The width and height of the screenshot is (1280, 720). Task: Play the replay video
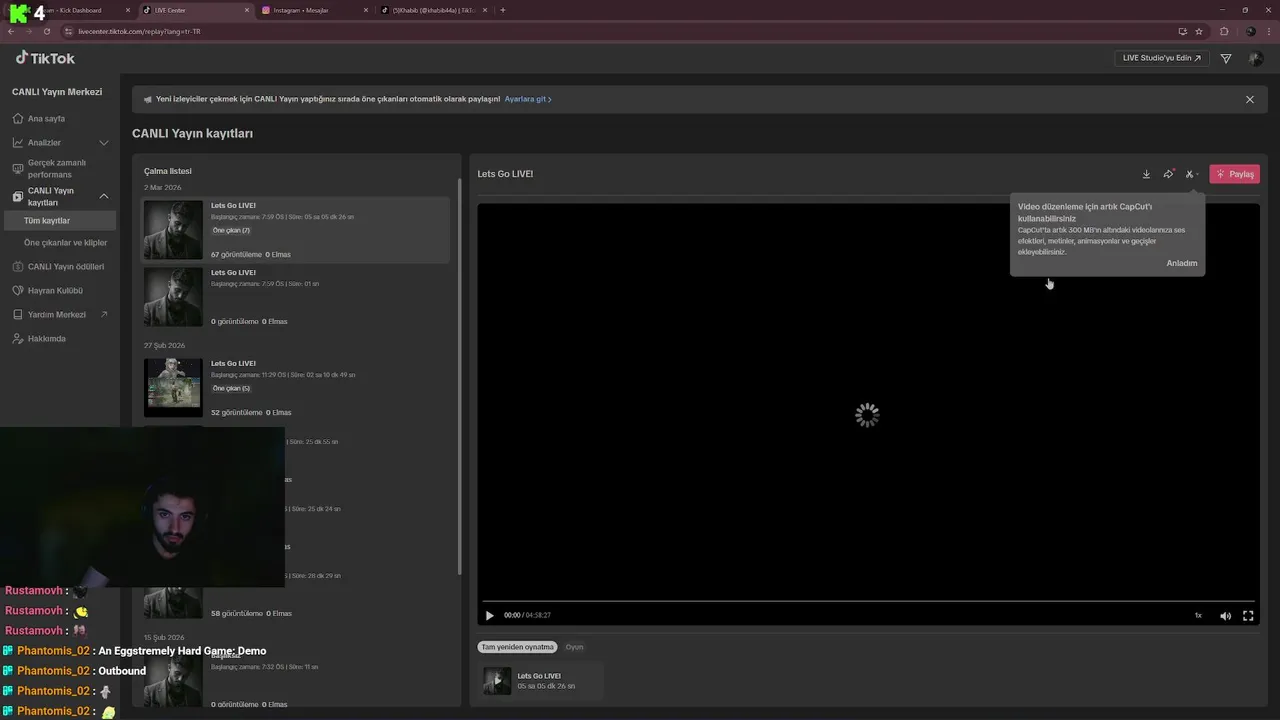(x=489, y=616)
